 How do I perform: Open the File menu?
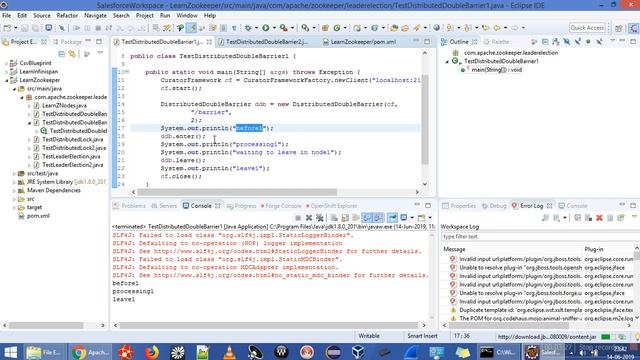[7, 16]
